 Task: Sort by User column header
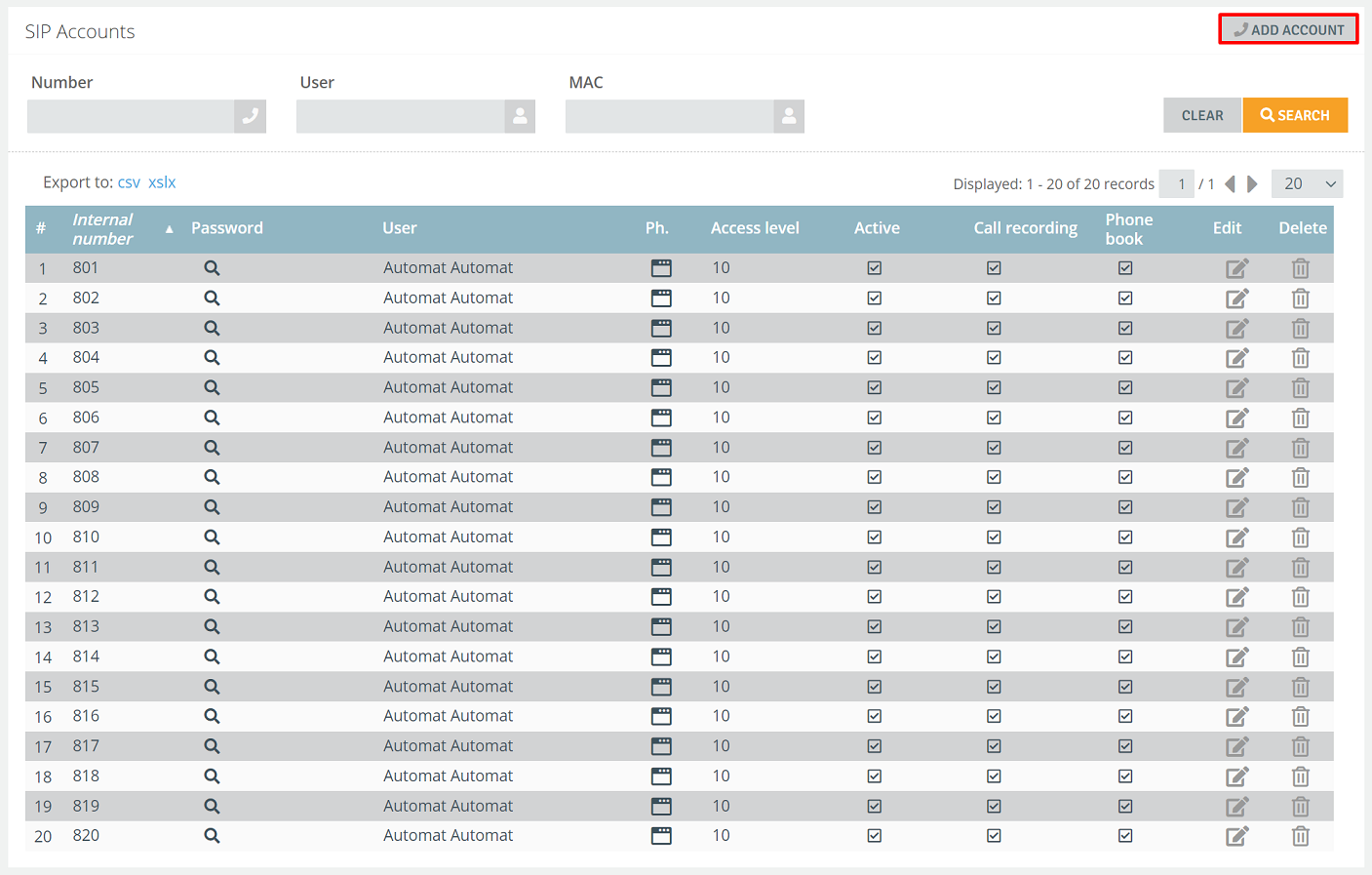click(400, 228)
